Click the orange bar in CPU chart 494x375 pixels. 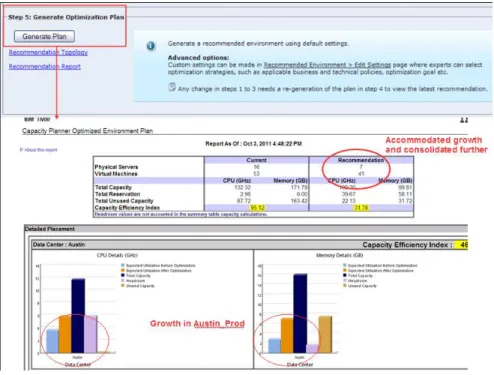65,334
